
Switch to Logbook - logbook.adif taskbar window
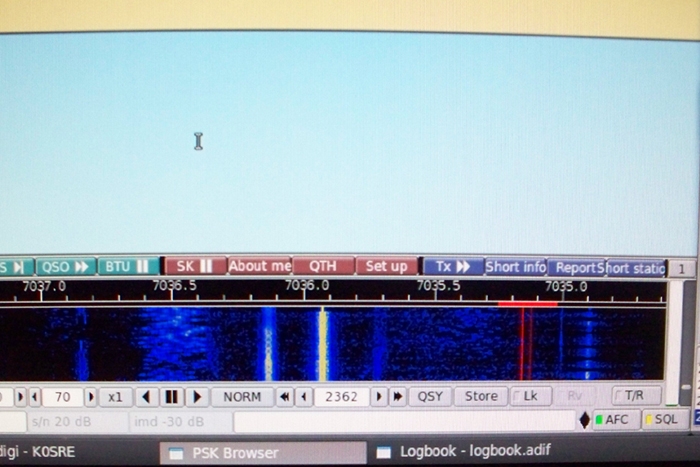click(x=468, y=453)
